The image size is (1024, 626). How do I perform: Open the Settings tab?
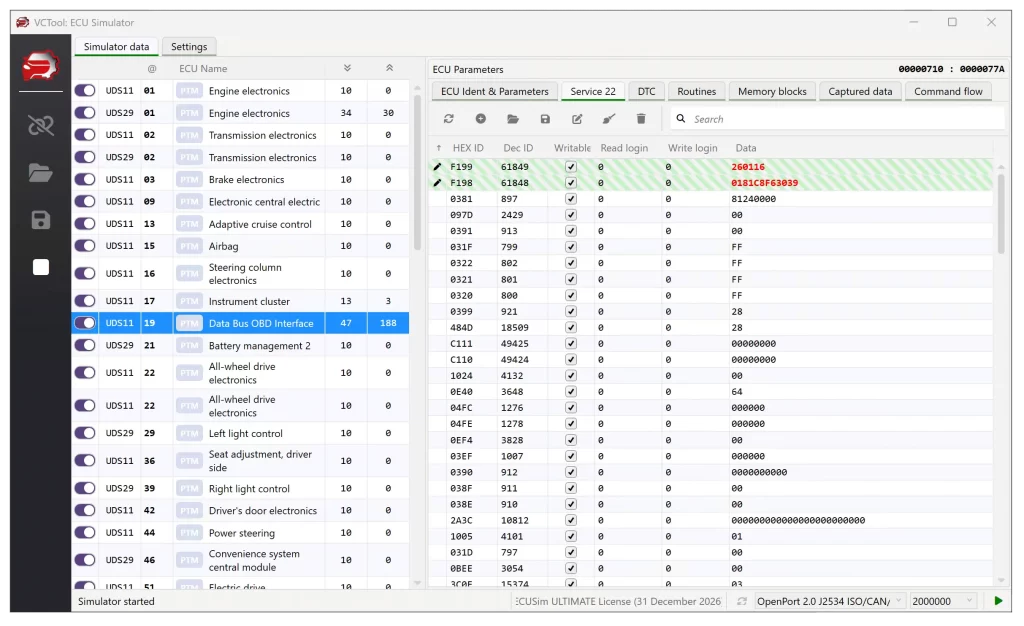tap(189, 46)
